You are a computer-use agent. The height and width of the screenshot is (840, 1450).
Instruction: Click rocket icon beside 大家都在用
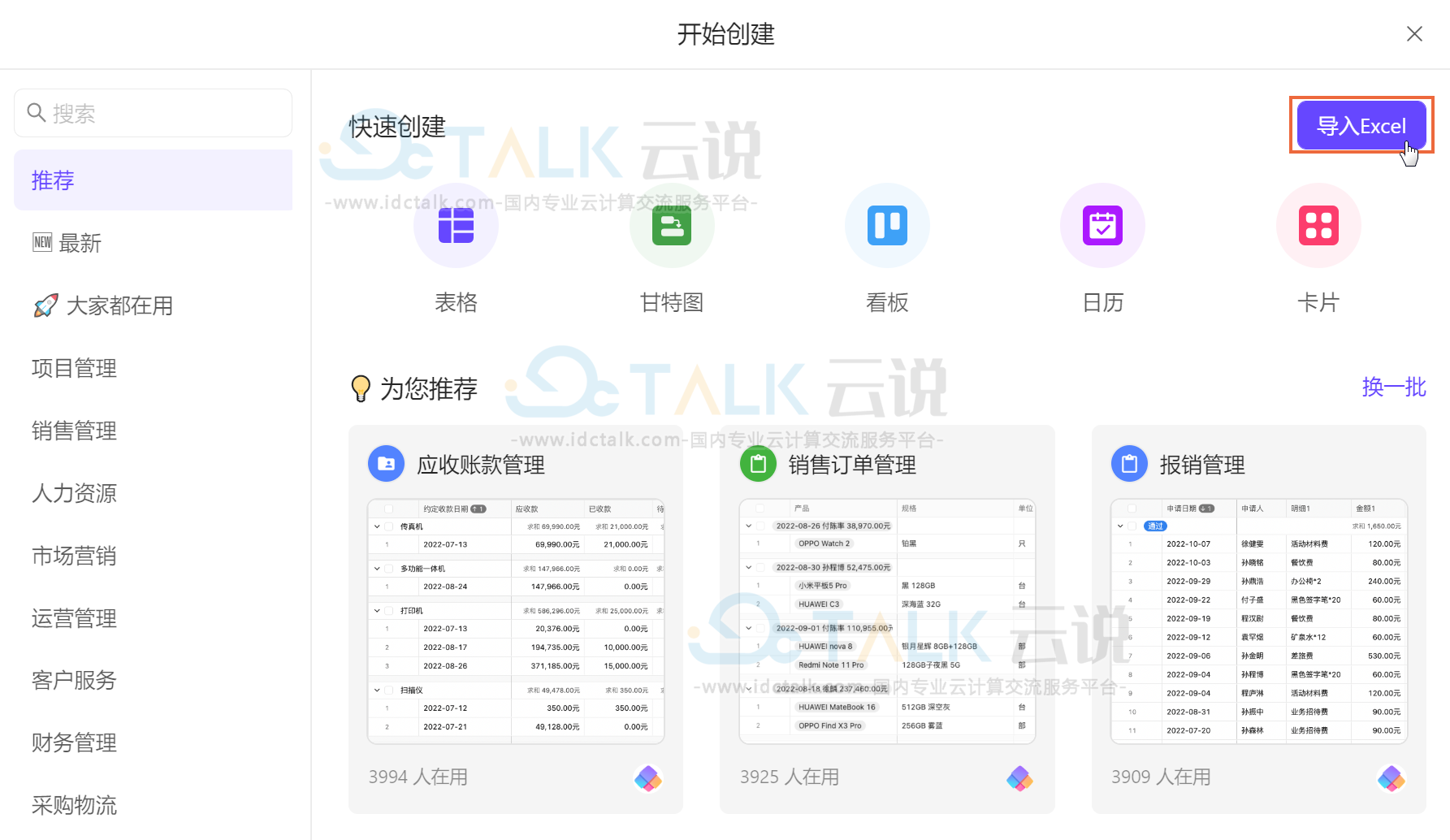click(x=45, y=305)
